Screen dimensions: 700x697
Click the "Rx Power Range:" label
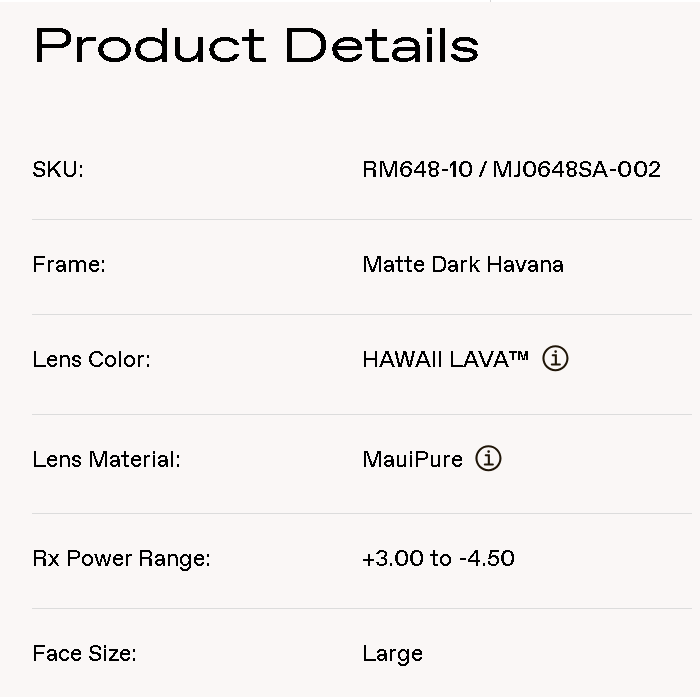tap(121, 559)
